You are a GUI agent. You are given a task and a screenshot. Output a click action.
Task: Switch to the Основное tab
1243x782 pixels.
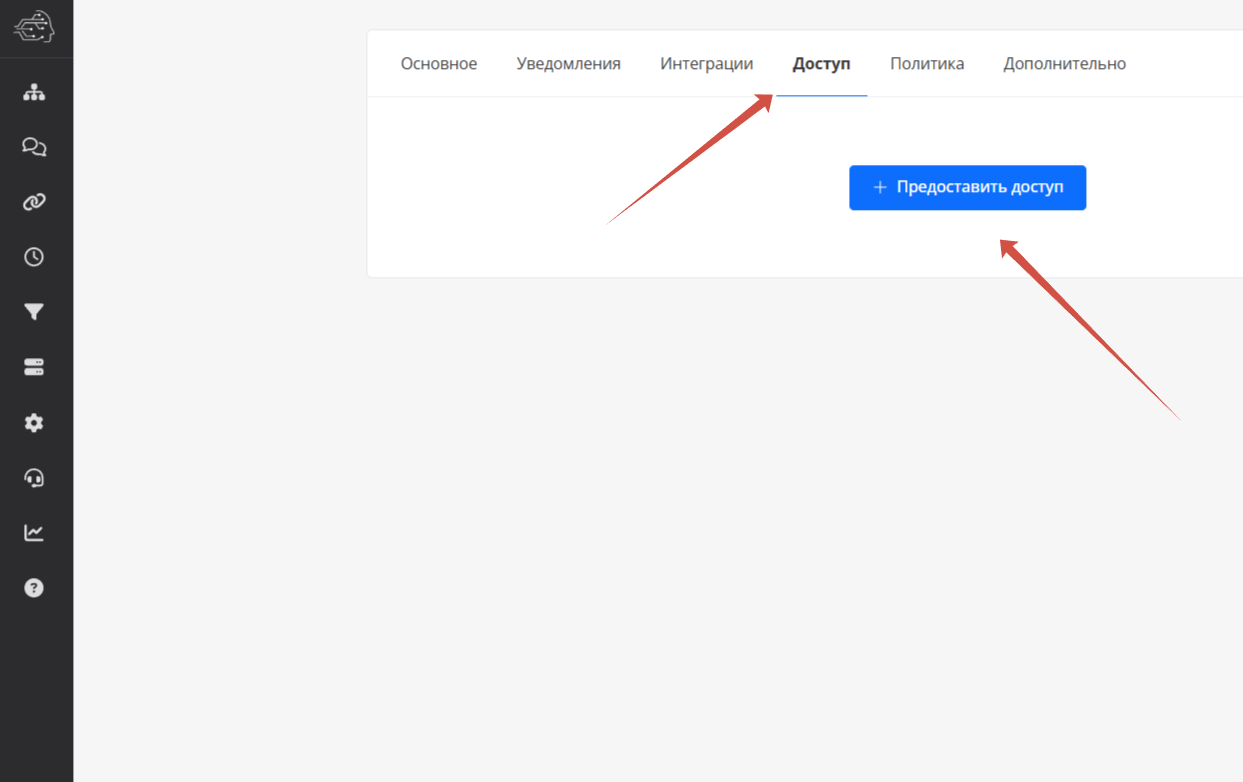point(439,64)
